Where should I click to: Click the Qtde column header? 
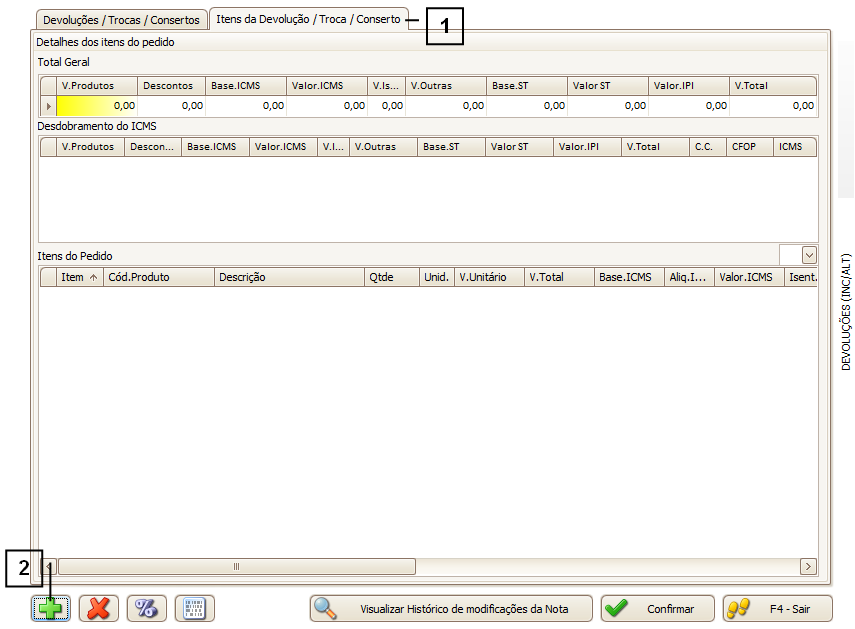(x=391, y=277)
